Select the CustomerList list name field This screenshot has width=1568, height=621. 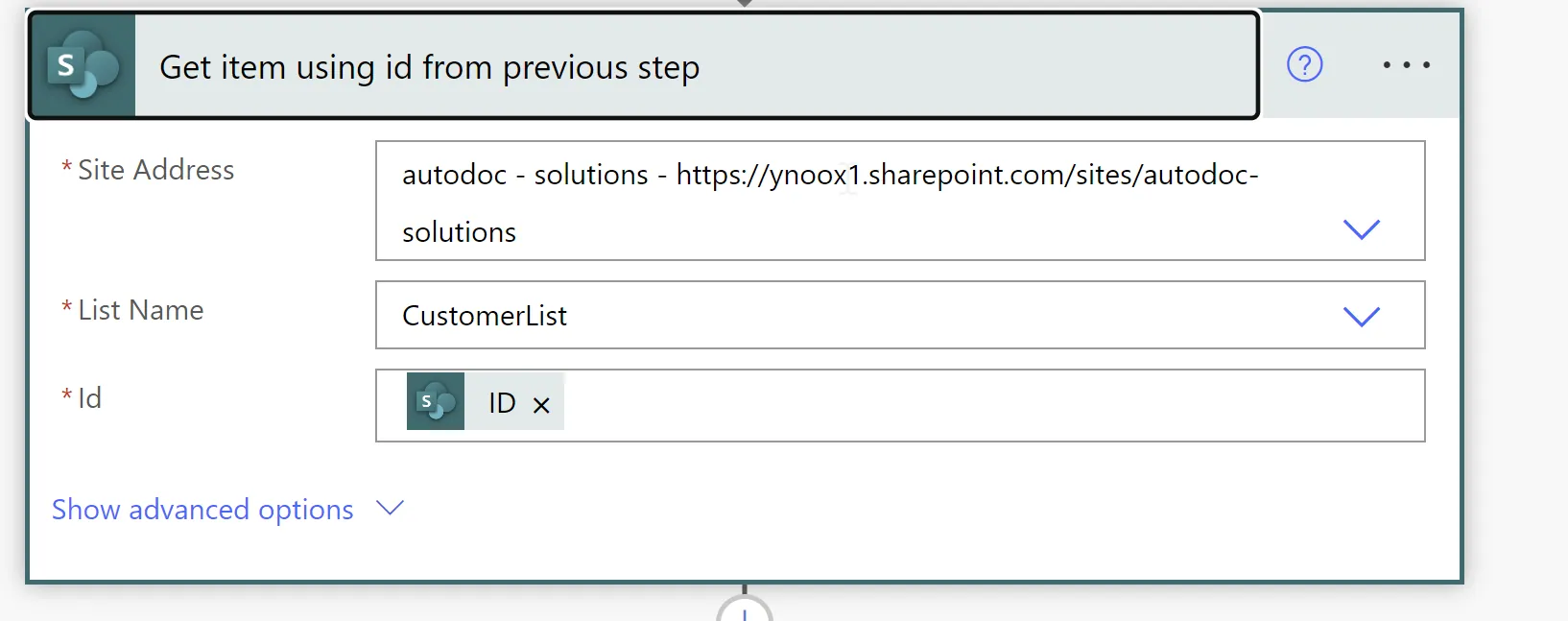coord(900,315)
